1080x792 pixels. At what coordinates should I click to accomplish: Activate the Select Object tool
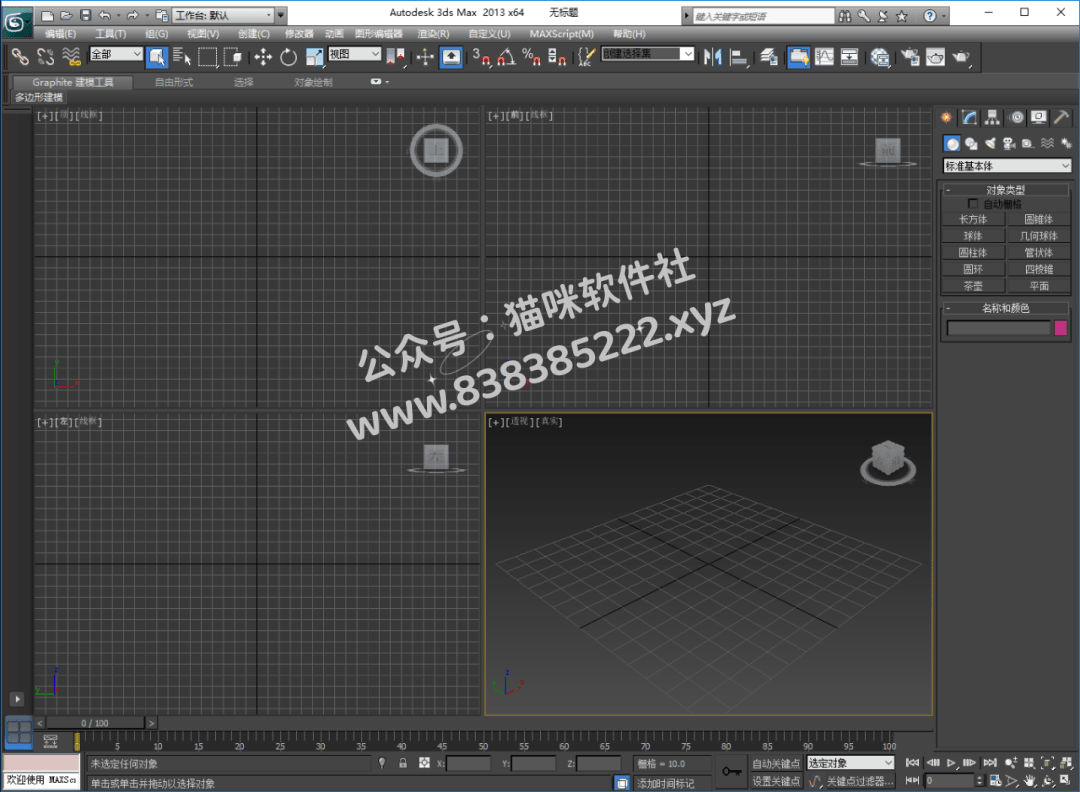point(157,57)
